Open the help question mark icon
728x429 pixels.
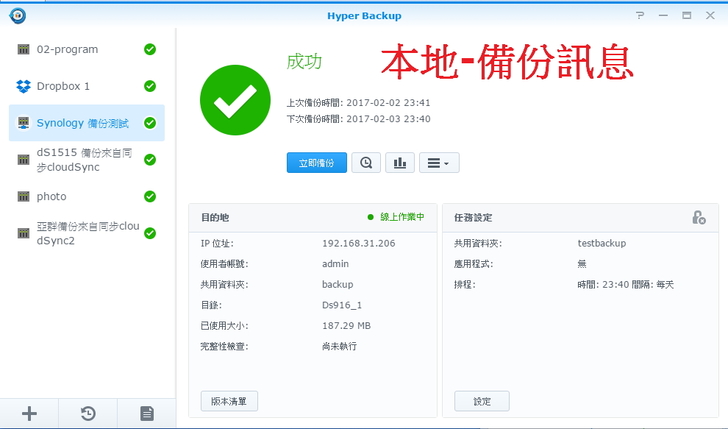pyautogui.click(x=640, y=15)
